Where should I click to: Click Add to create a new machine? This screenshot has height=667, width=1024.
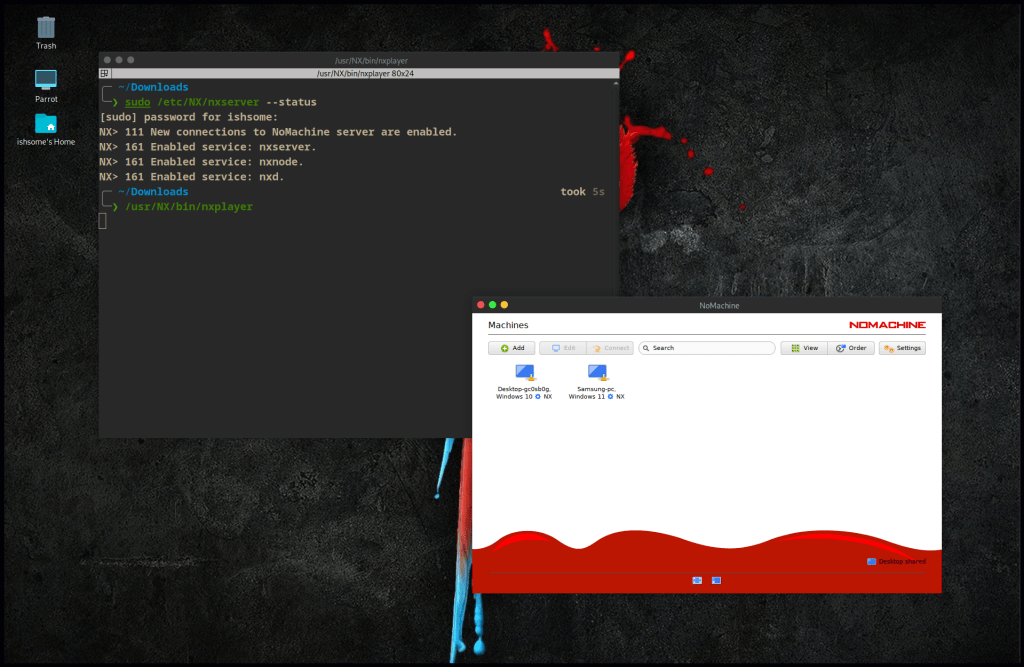[511, 348]
